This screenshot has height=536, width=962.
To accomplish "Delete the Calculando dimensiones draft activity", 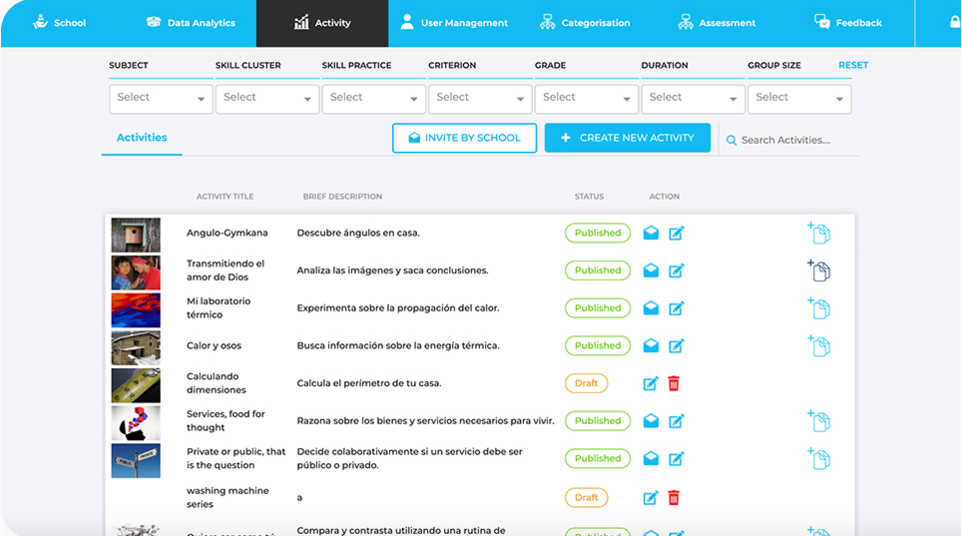I will point(674,383).
